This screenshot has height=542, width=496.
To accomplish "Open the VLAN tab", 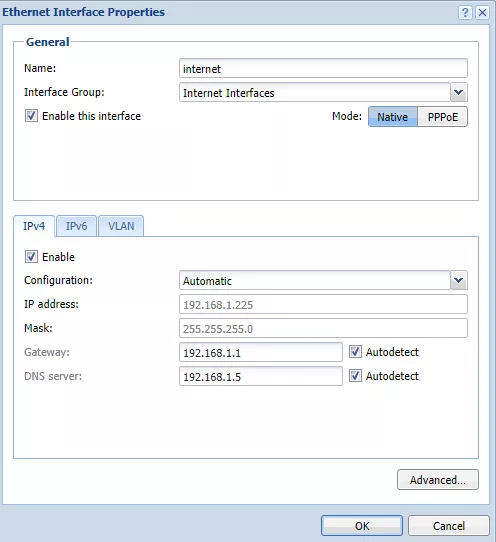I will pos(121,226).
